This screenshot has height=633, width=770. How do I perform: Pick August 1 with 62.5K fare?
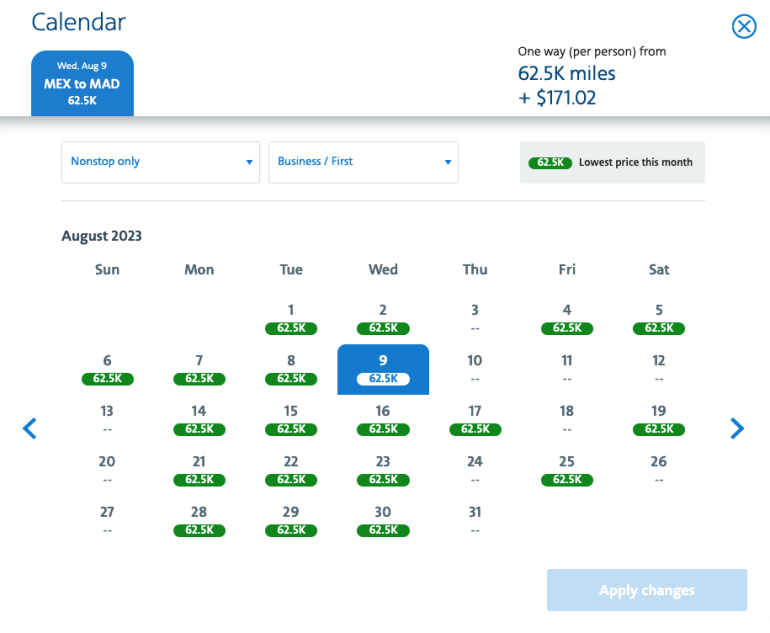click(291, 318)
